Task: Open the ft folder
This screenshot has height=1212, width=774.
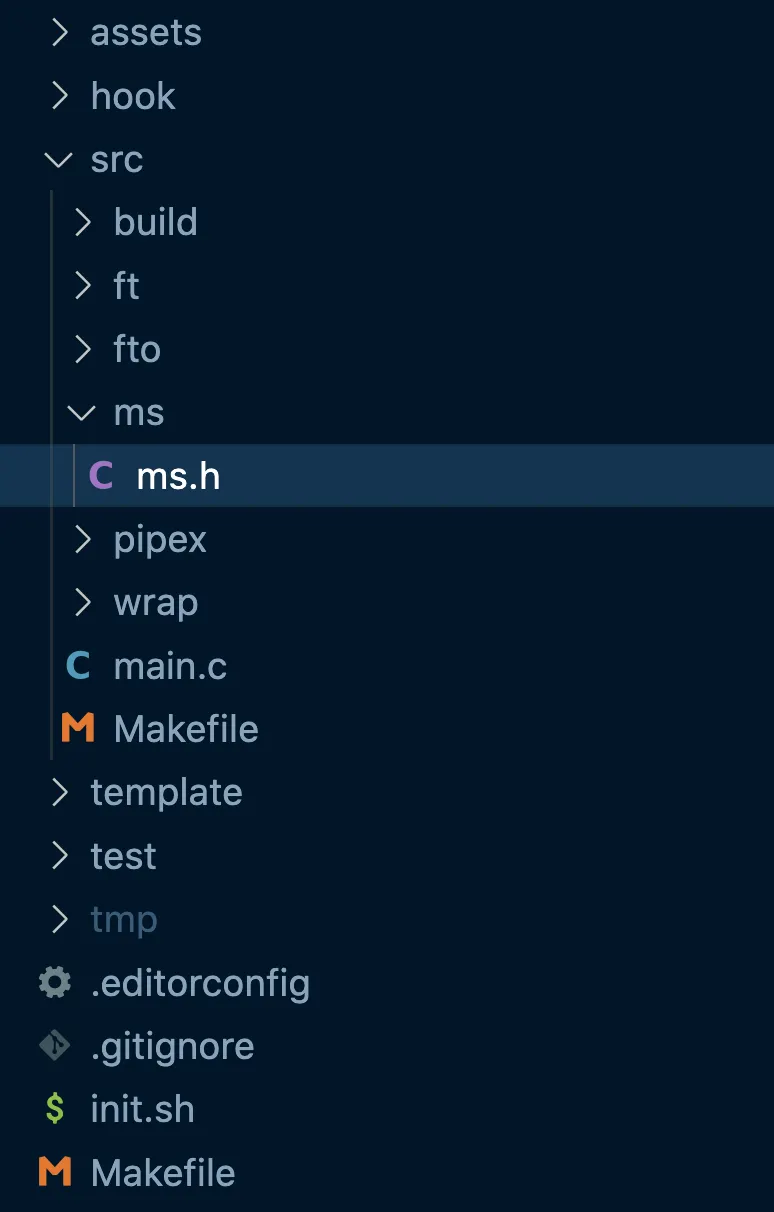Action: click(x=125, y=286)
